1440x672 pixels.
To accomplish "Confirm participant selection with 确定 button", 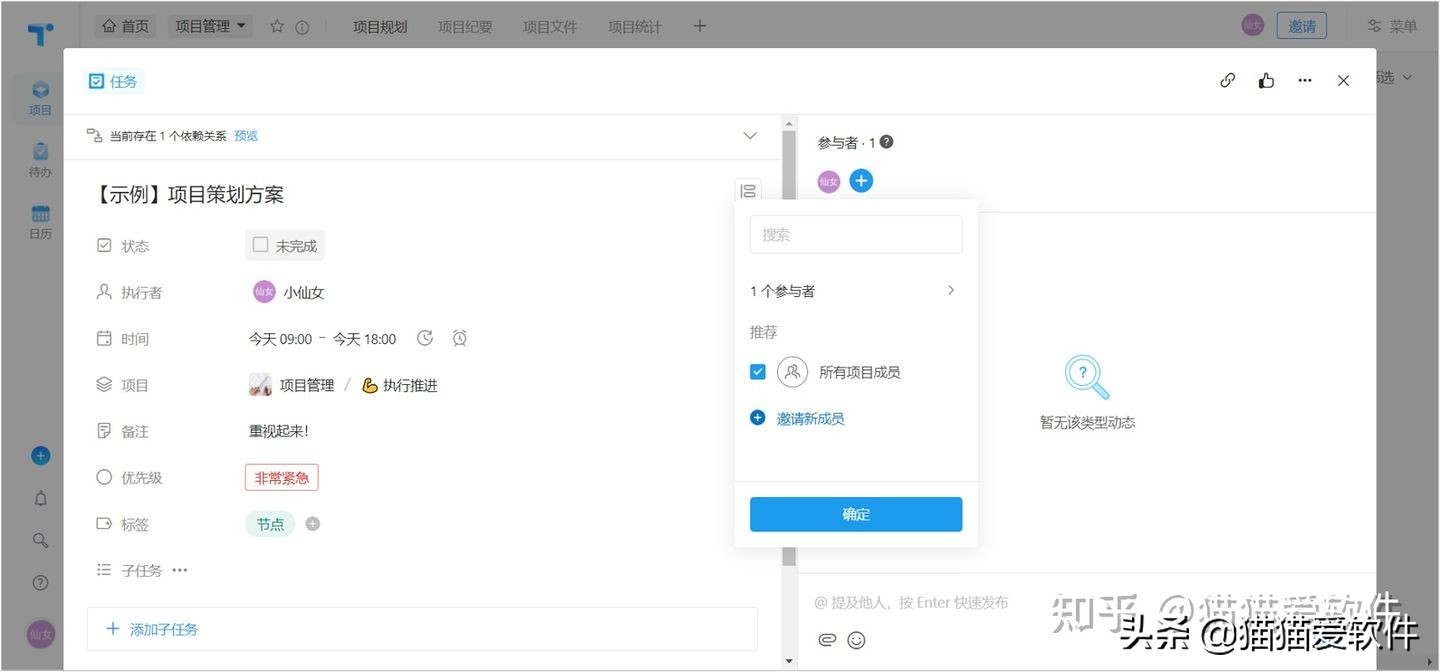I will tap(856, 514).
